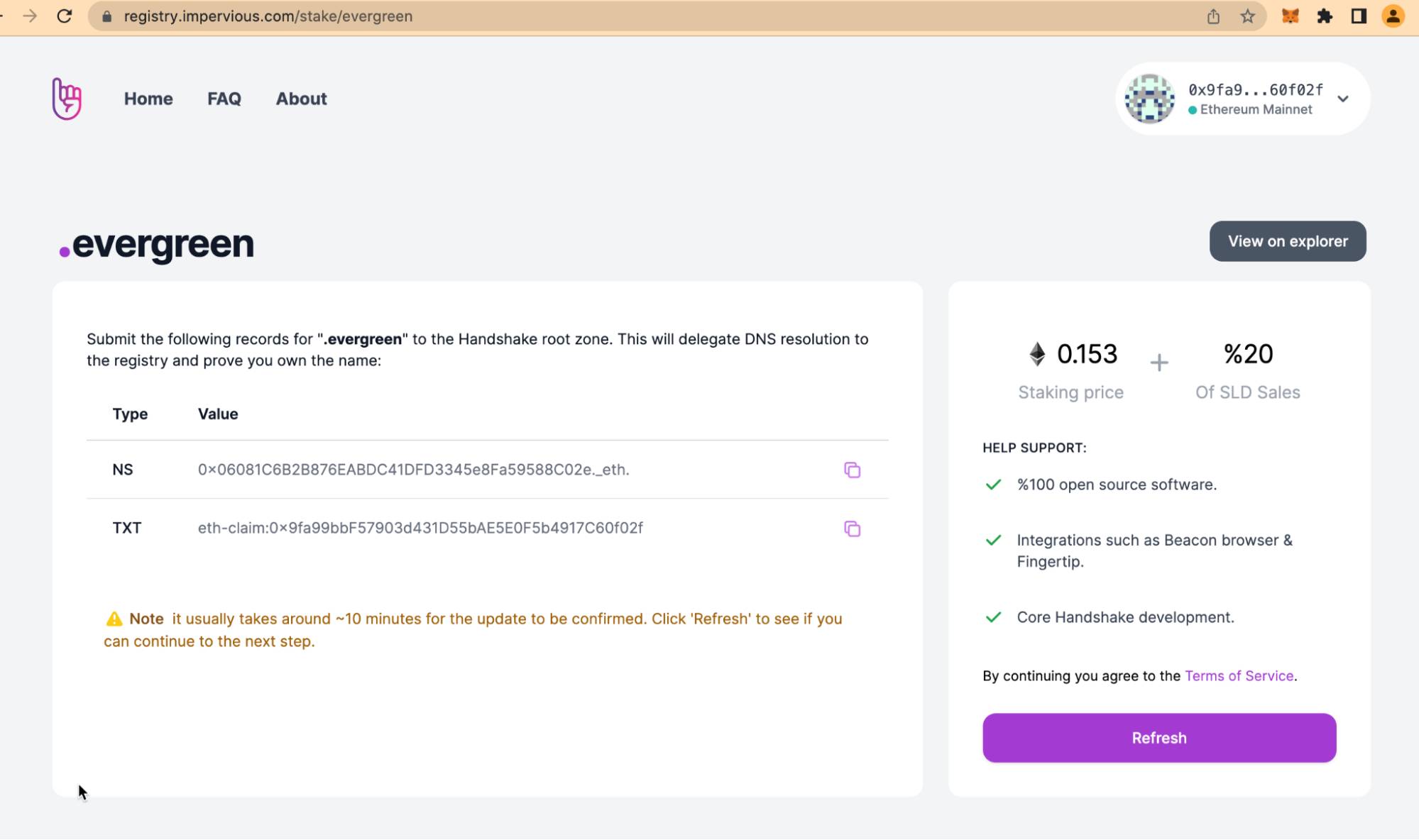1419x840 pixels.
Task: Go to the Home menu
Action: tap(148, 99)
